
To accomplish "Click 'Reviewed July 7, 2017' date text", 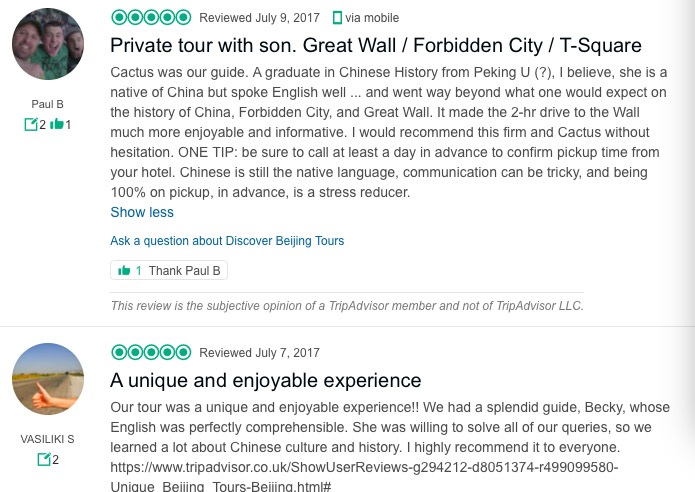I will click(x=259, y=352).
